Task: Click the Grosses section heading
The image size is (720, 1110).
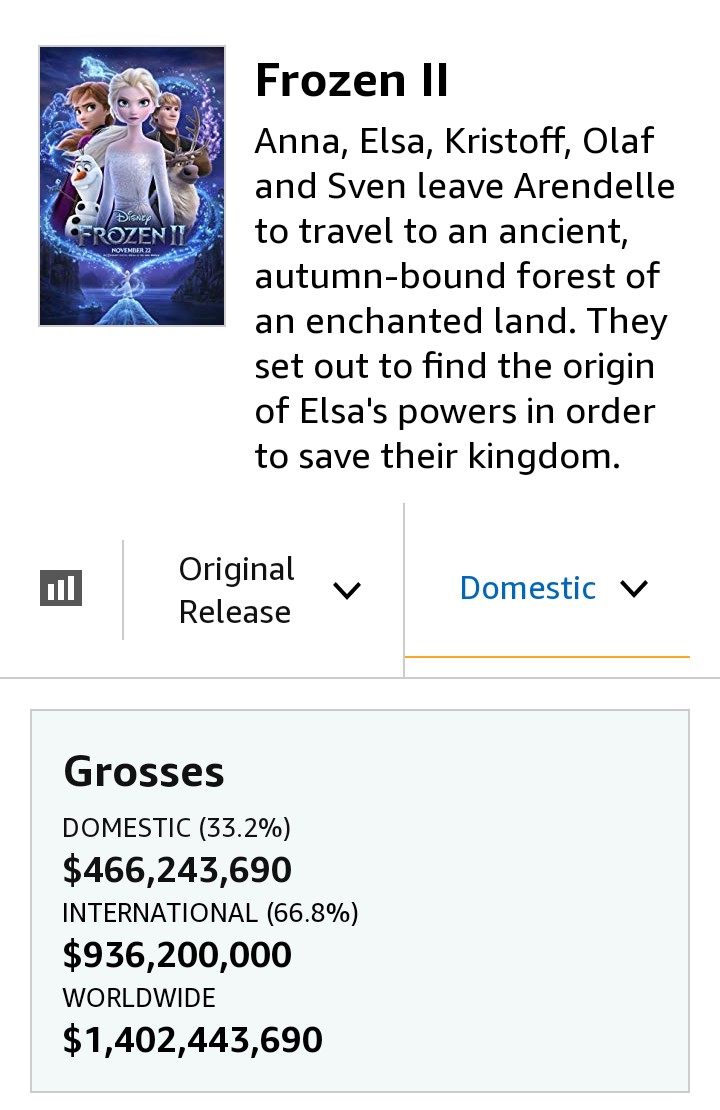Action: tap(144, 772)
